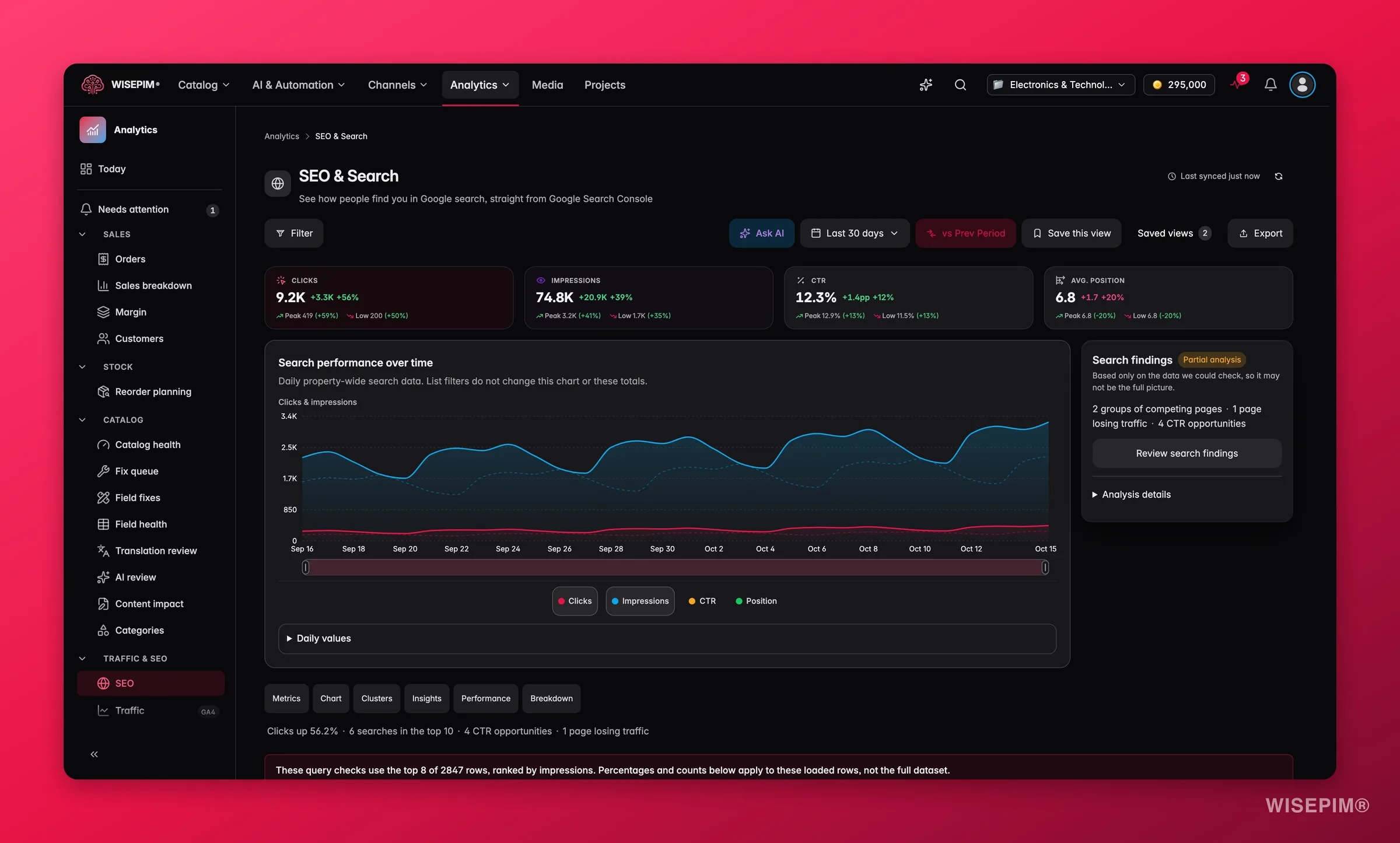
Task: Click Save this view button
Action: [x=1071, y=233]
